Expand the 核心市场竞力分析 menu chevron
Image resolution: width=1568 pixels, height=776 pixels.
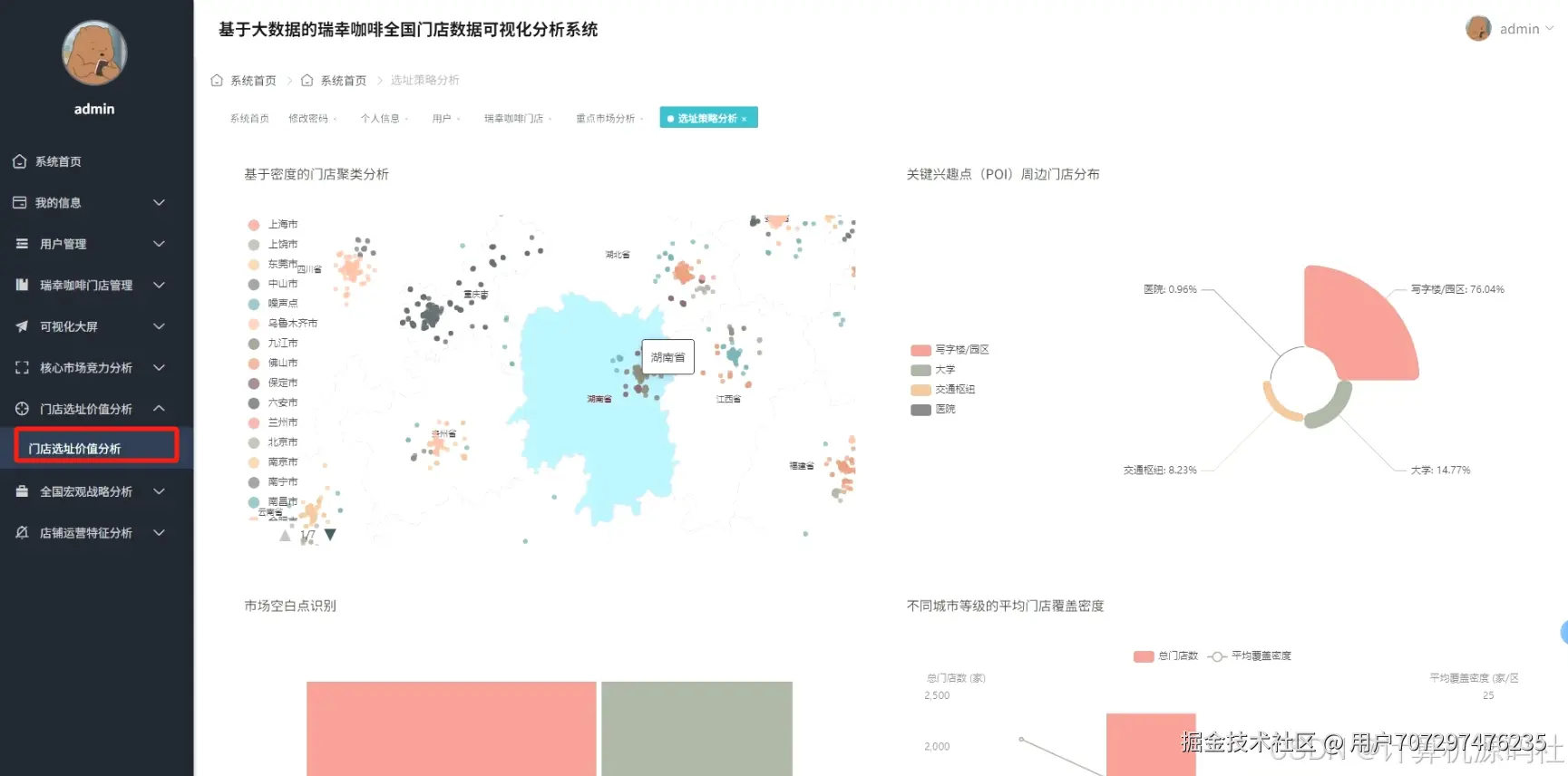pyautogui.click(x=159, y=367)
